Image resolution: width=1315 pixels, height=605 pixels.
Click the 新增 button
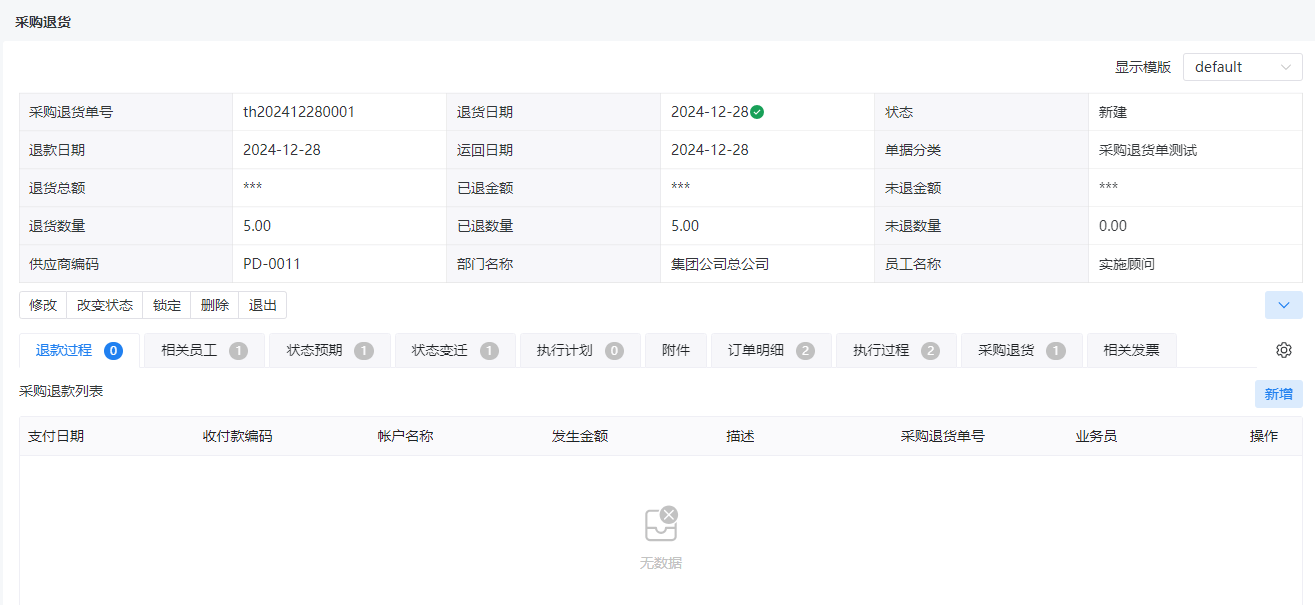click(1279, 394)
